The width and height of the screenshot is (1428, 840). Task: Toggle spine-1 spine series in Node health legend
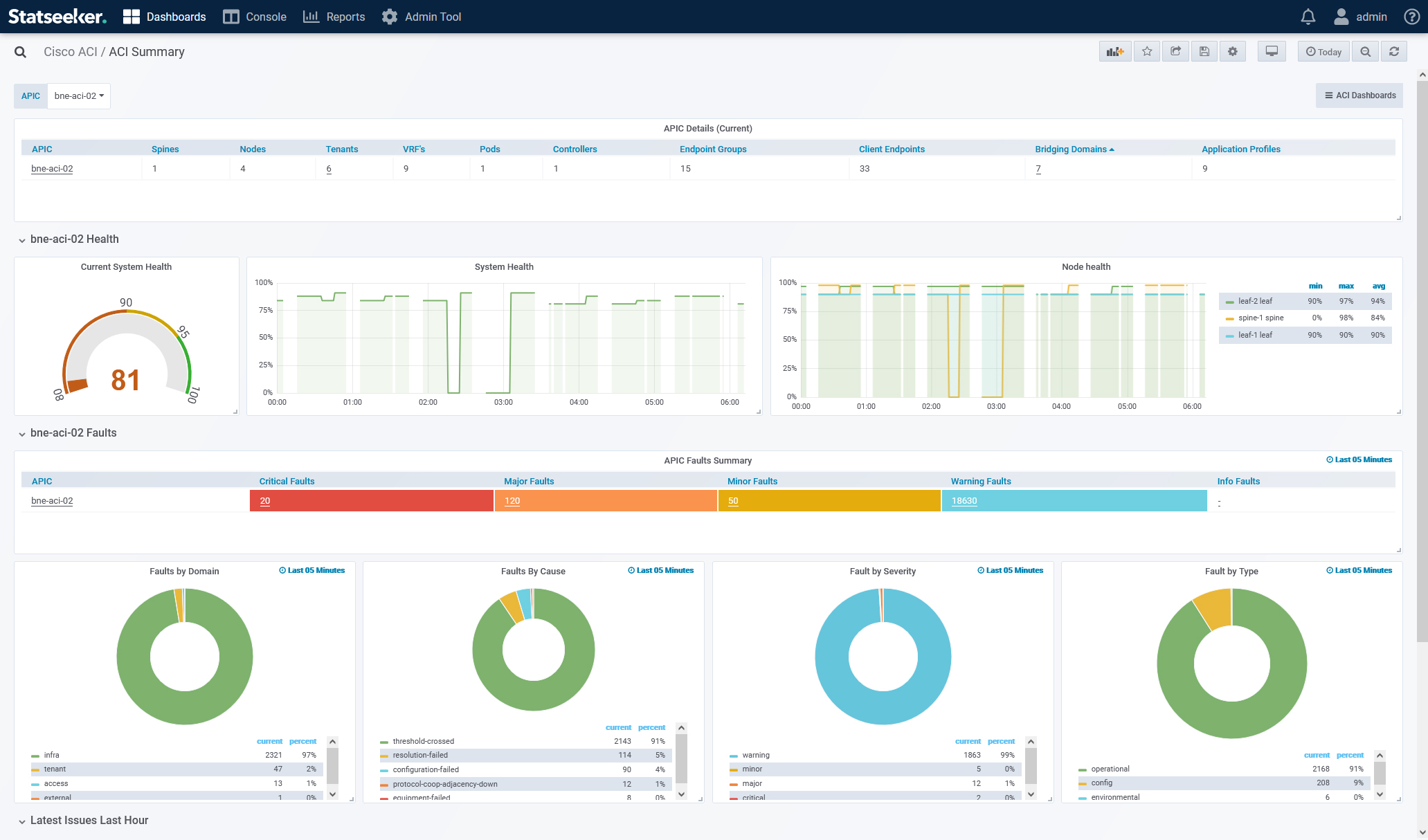tap(1260, 318)
